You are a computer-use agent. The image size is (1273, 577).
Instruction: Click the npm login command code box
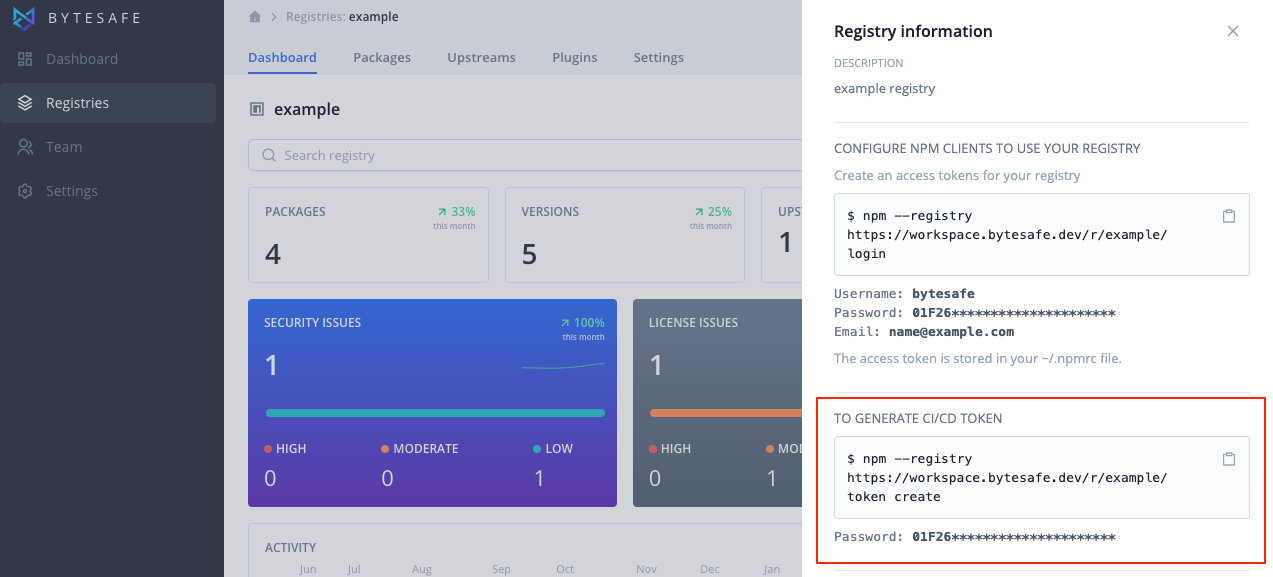[1042, 235]
